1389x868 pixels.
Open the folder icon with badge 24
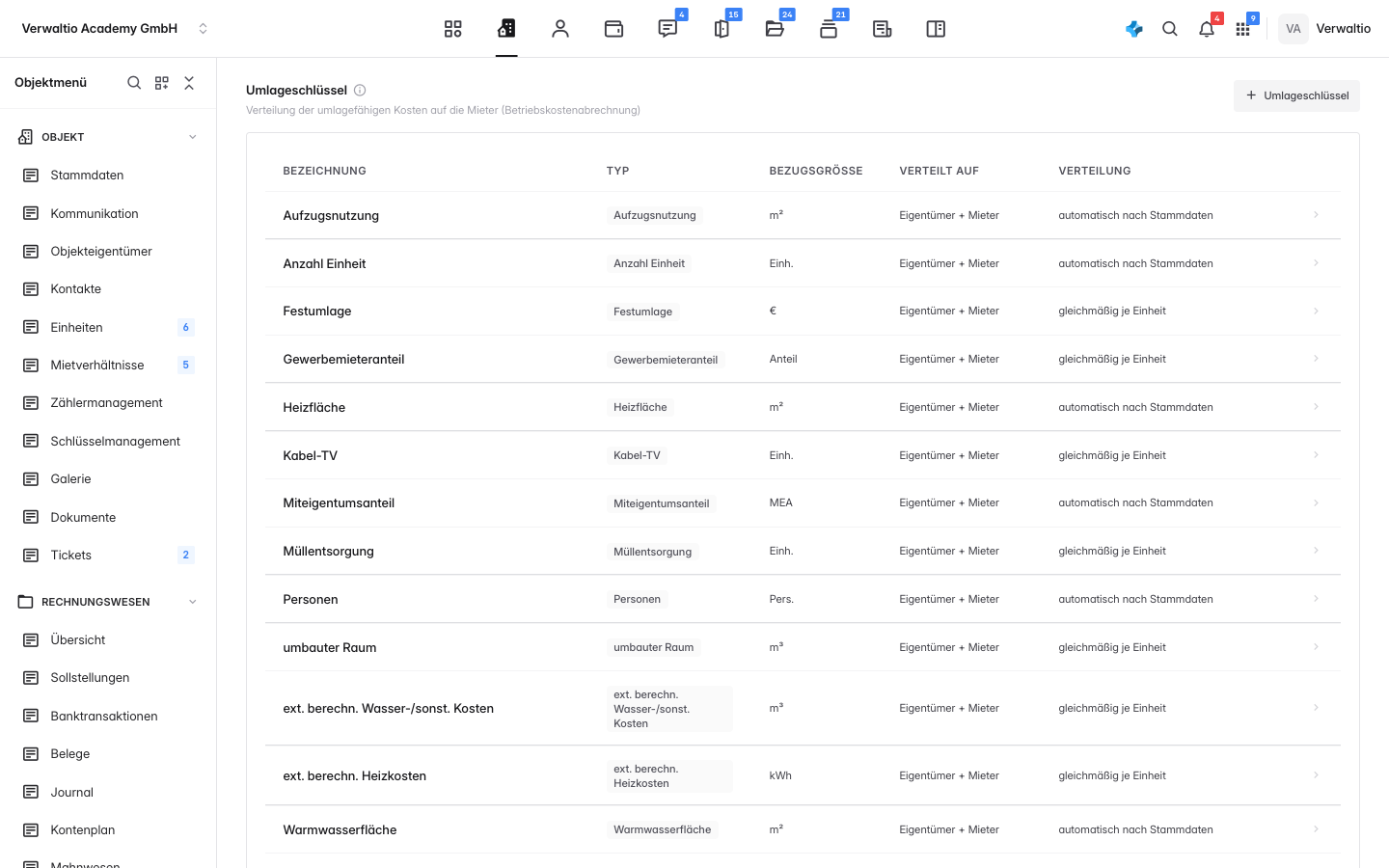pos(775,29)
